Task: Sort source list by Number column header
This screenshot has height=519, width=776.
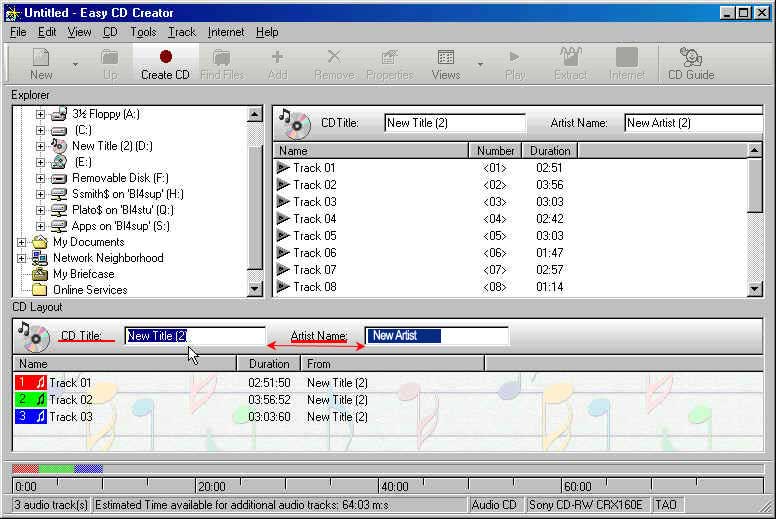Action: pyautogui.click(x=495, y=151)
